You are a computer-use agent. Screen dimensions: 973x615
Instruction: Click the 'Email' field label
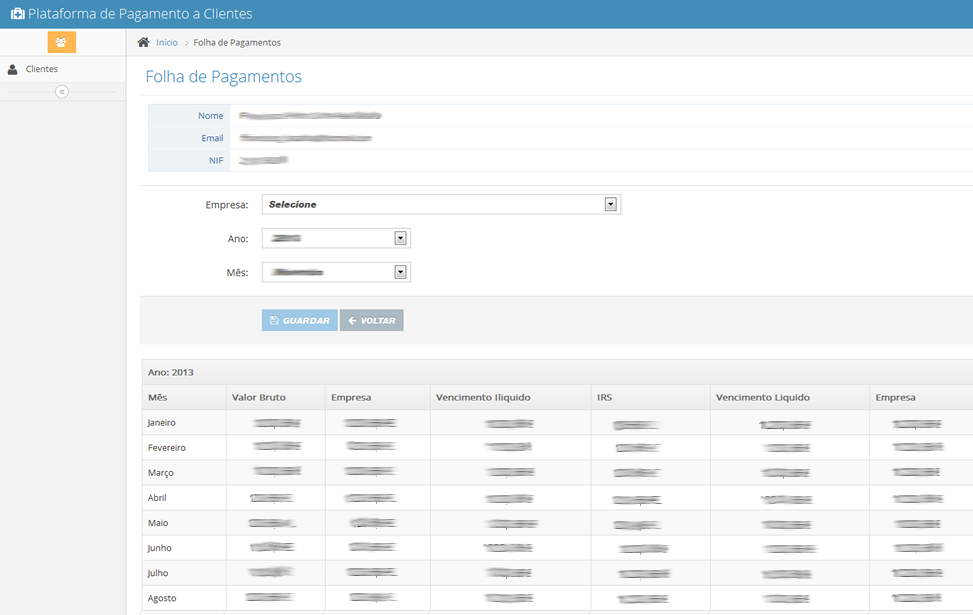(x=212, y=138)
